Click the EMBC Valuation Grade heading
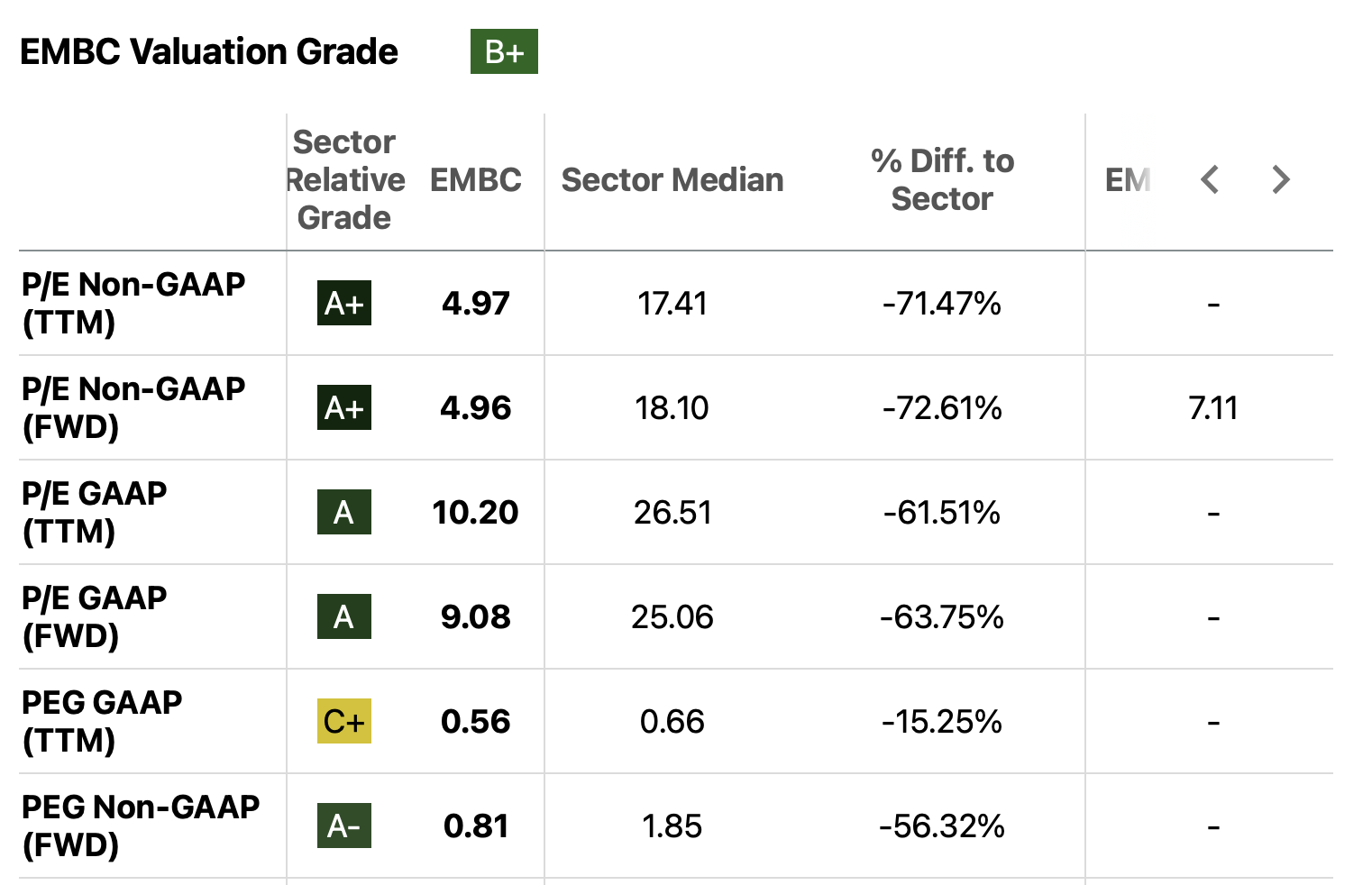Viewport: 1372px width, 885px height. pos(209,51)
